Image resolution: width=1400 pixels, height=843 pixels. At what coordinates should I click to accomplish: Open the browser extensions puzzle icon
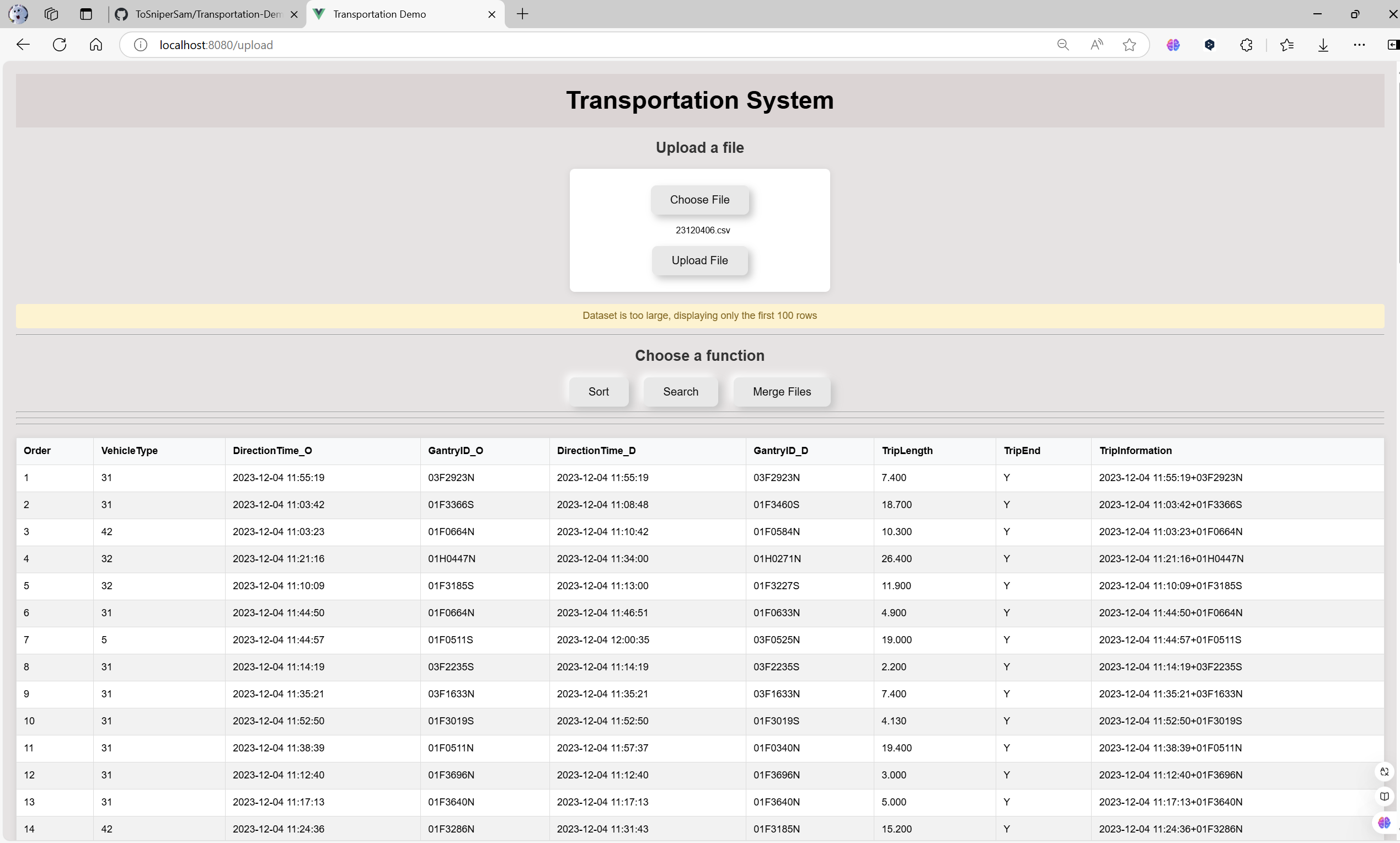1246,45
